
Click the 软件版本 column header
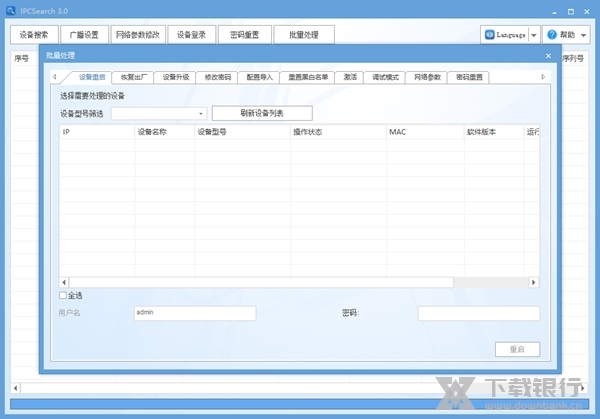point(494,132)
